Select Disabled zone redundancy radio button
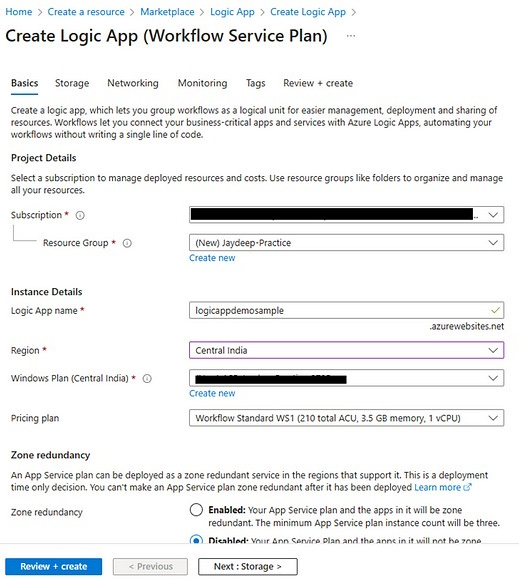519x579 pixels. tap(196, 539)
